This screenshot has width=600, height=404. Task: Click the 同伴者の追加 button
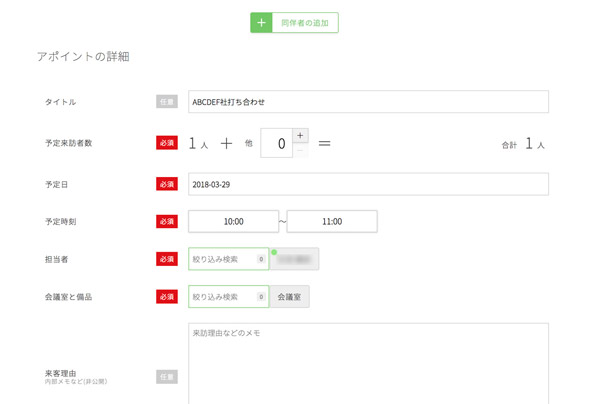[305, 21]
